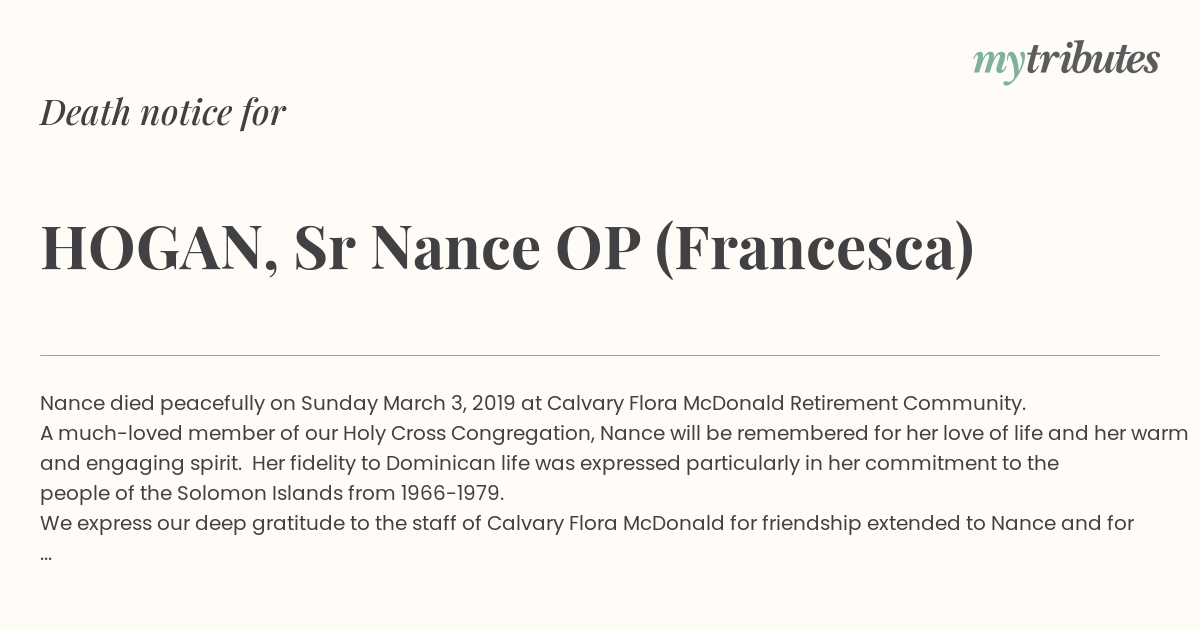The image size is (1200, 630).
Task: Click "Retirement Community" in the first line
Action: click(907, 404)
